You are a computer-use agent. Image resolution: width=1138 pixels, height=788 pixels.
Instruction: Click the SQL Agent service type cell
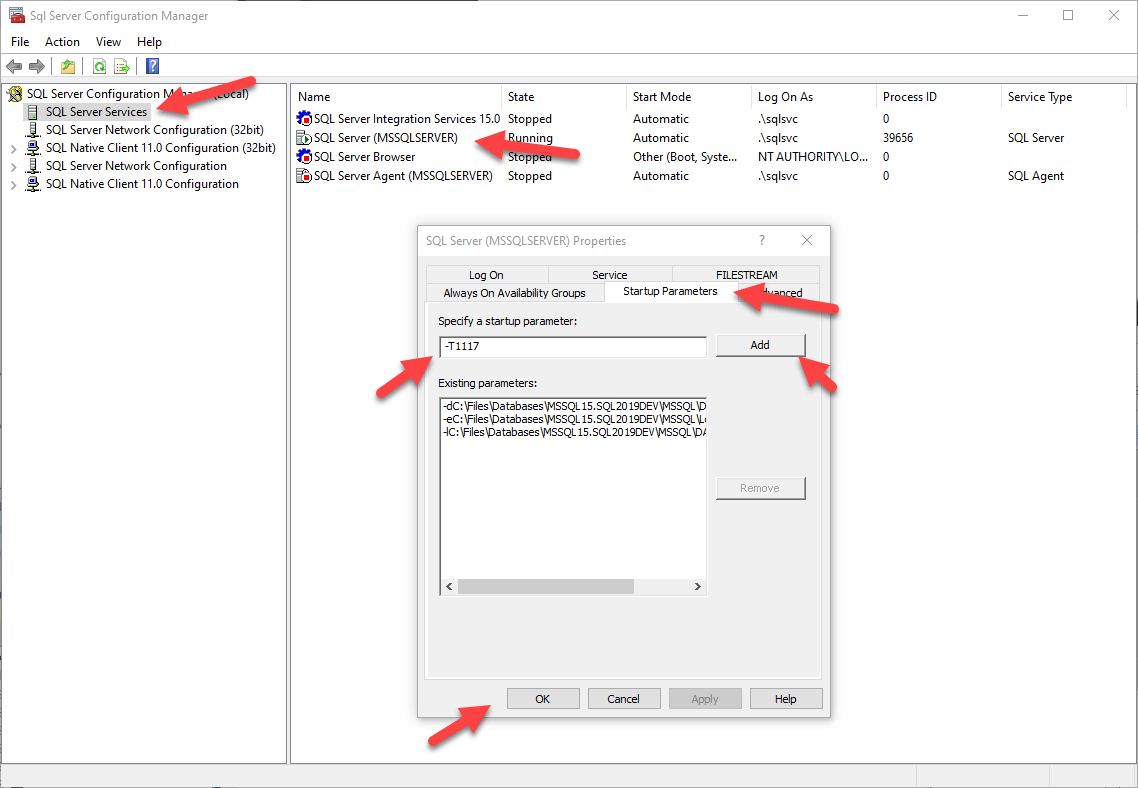(x=1036, y=176)
